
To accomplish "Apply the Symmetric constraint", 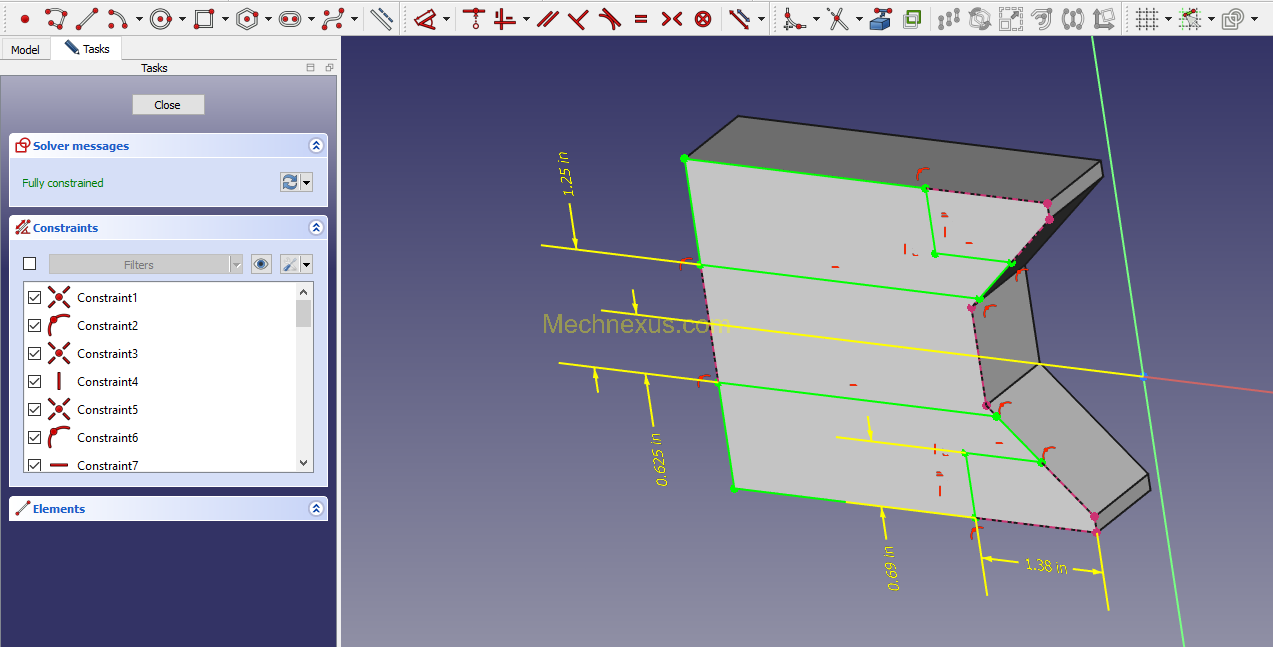I will (x=672, y=18).
